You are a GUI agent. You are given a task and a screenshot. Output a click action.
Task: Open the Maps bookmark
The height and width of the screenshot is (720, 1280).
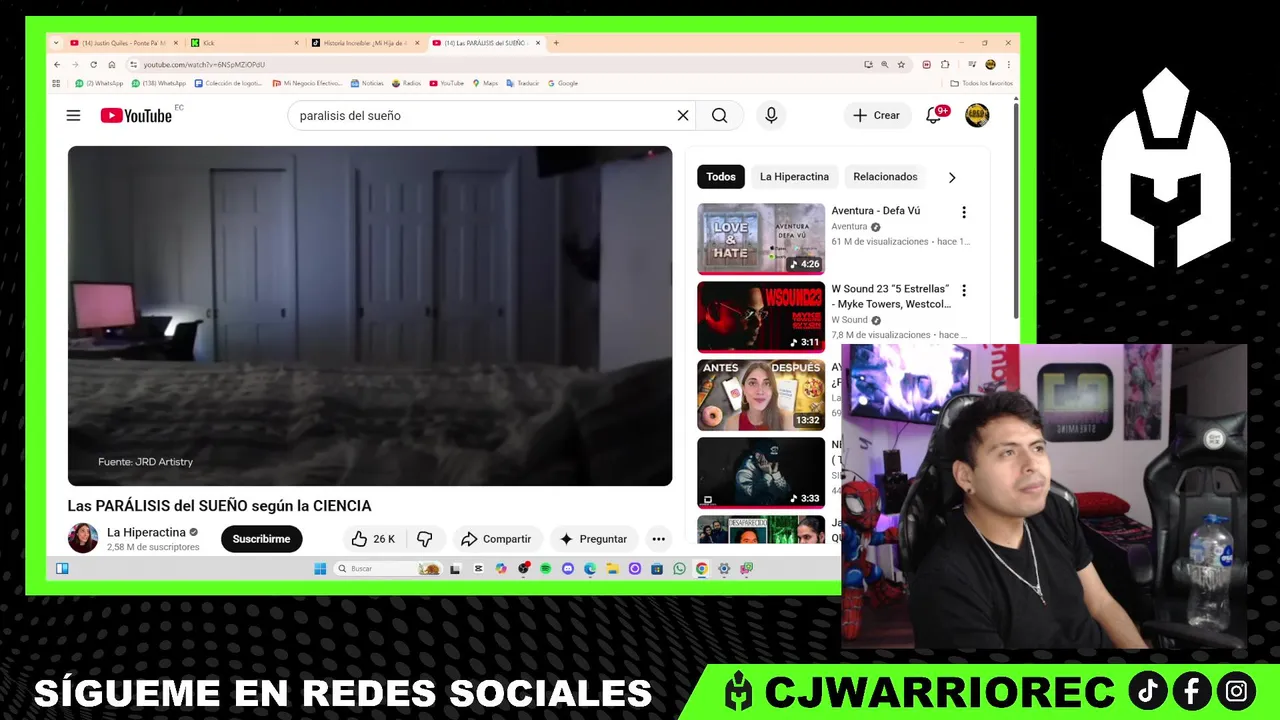[485, 83]
